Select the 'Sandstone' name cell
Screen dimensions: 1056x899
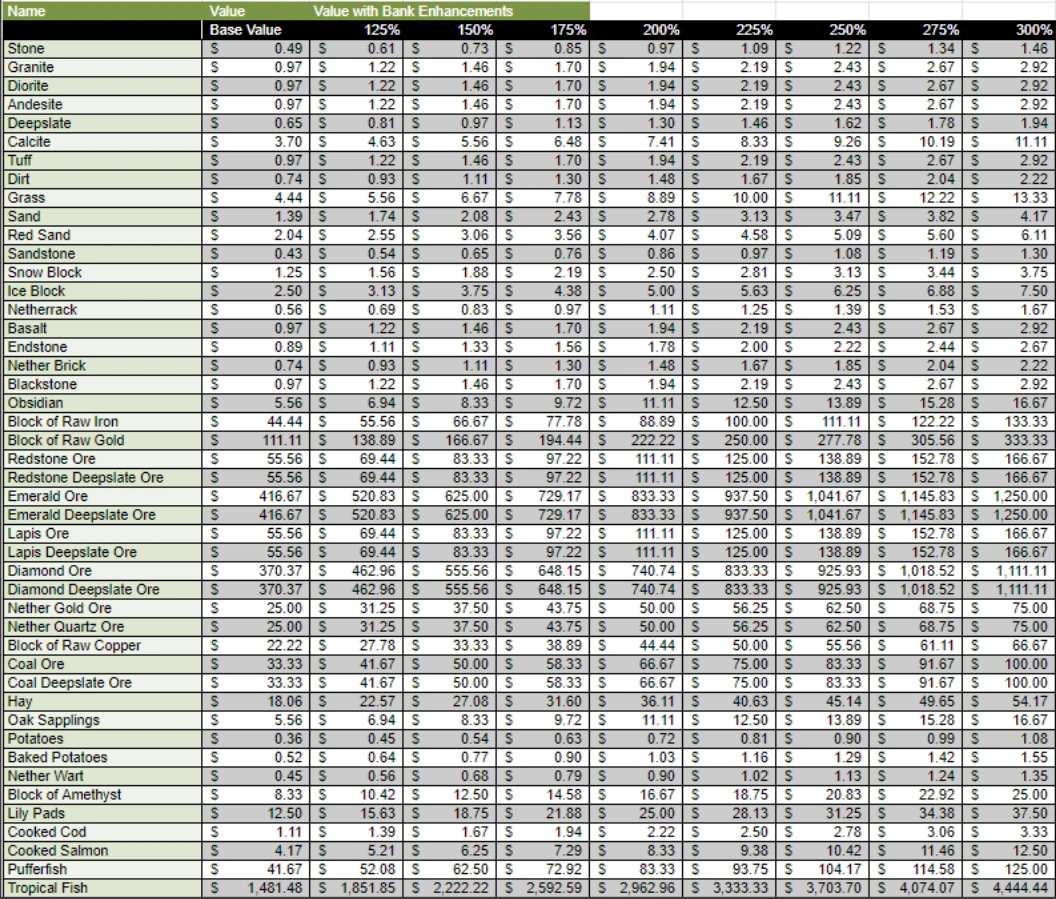102,254
